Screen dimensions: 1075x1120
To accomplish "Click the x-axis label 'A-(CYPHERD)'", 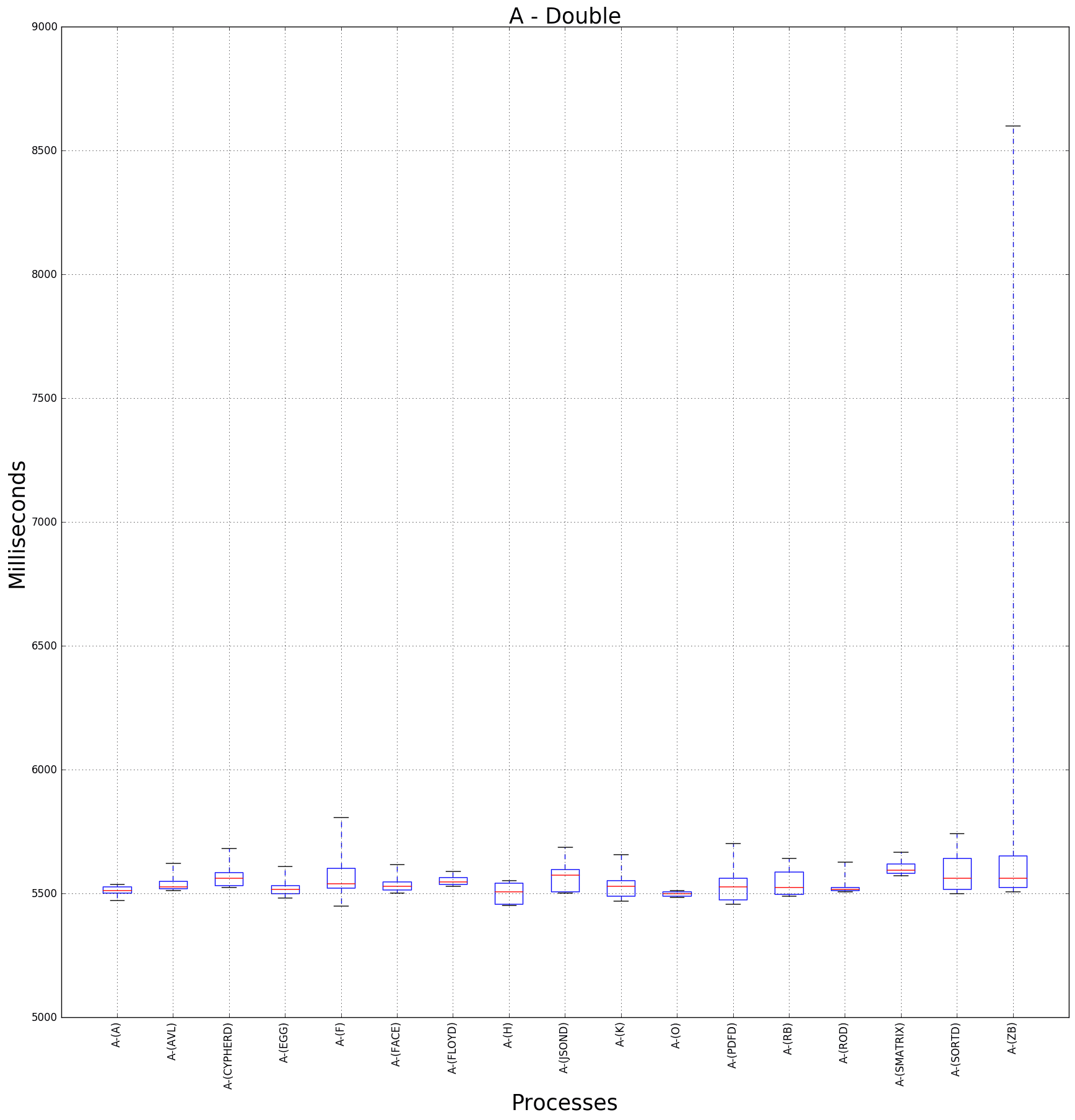I will pos(228,1056).
